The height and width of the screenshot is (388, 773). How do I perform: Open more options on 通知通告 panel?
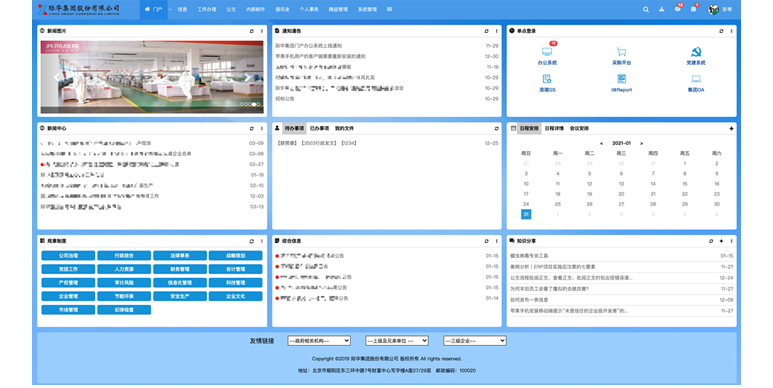pyautogui.click(x=496, y=31)
